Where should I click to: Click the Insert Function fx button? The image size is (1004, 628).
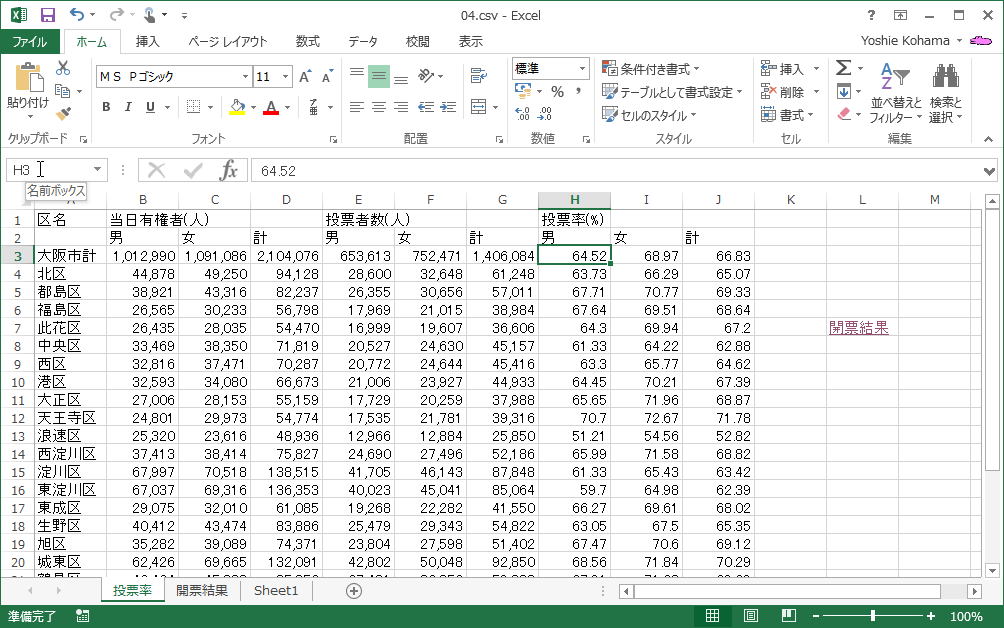pyautogui.click(x=228, y=170)
